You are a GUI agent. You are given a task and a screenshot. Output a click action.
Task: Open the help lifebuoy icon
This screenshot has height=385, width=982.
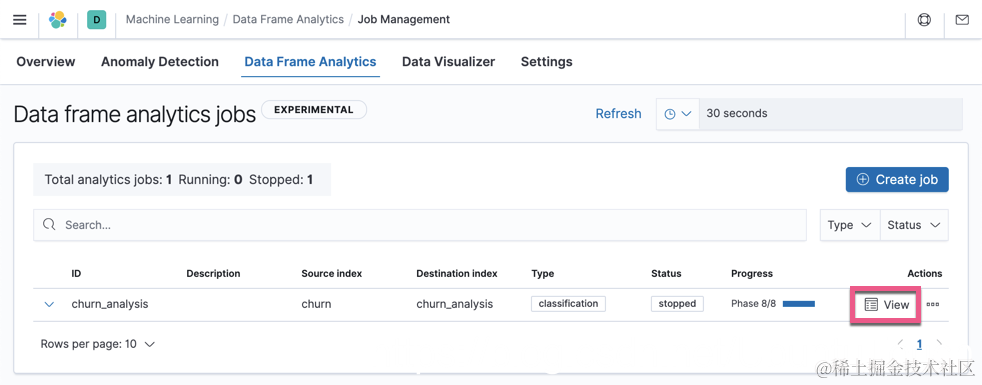pyautogui.click(x=924, y=19)
